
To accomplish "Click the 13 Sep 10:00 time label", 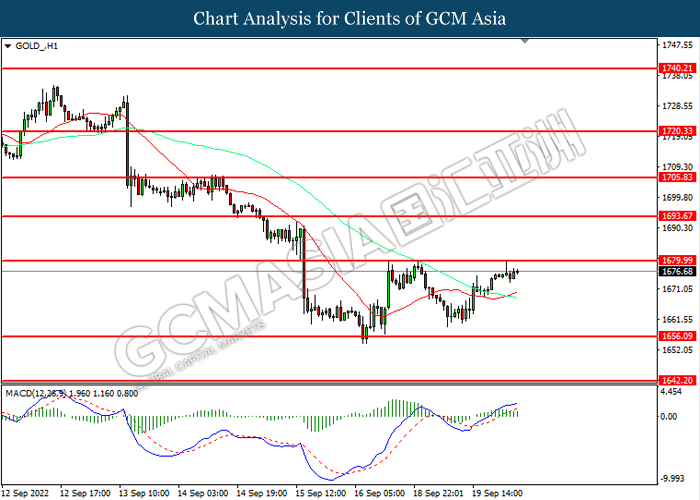I will point(144,493).
